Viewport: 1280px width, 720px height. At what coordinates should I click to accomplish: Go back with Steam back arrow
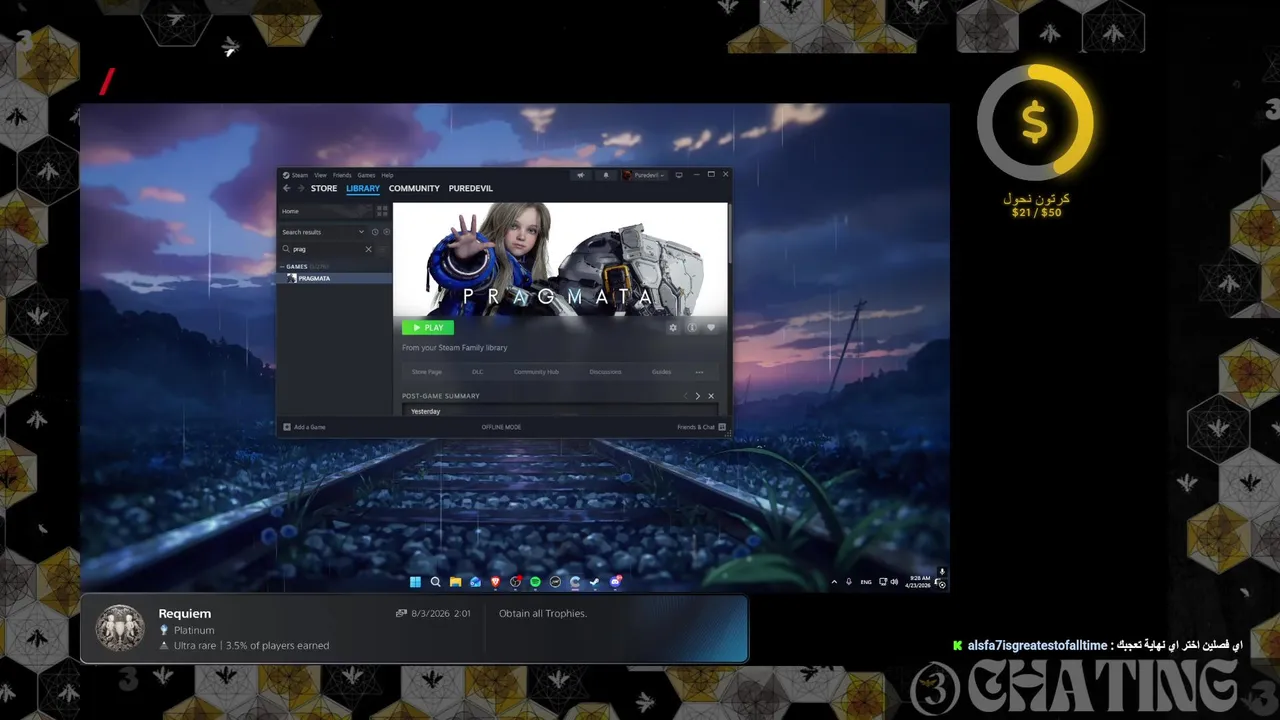click(x=286, y=188)
